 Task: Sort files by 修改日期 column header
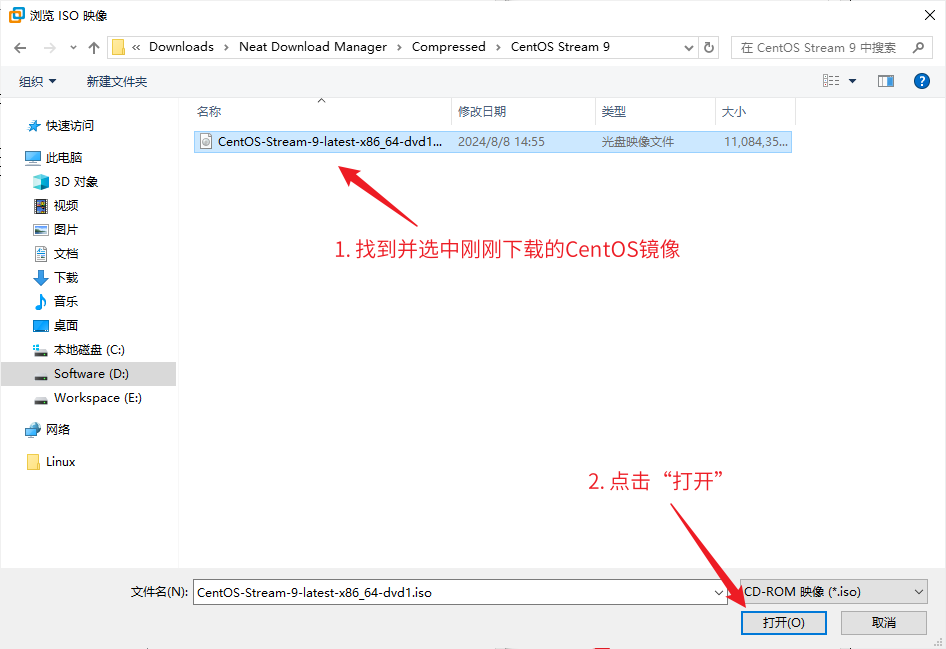pyautogui.click(x=482, y=112)
